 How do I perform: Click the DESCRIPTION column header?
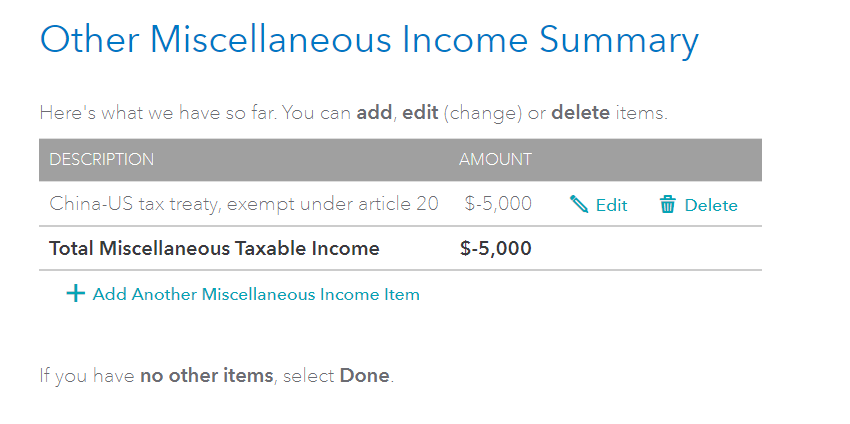pos(101,159)
